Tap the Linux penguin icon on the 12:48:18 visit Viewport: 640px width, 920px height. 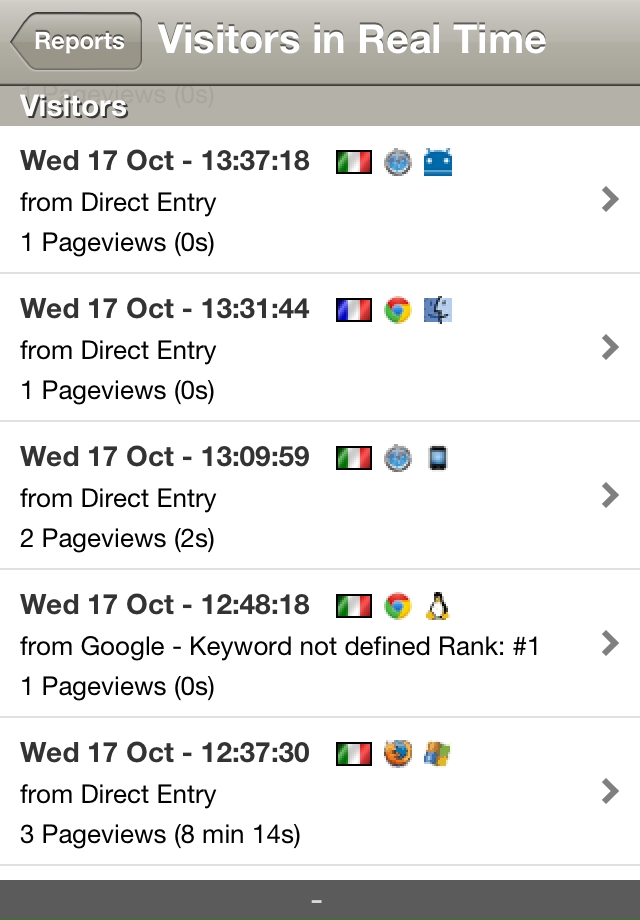coord(438,606)
